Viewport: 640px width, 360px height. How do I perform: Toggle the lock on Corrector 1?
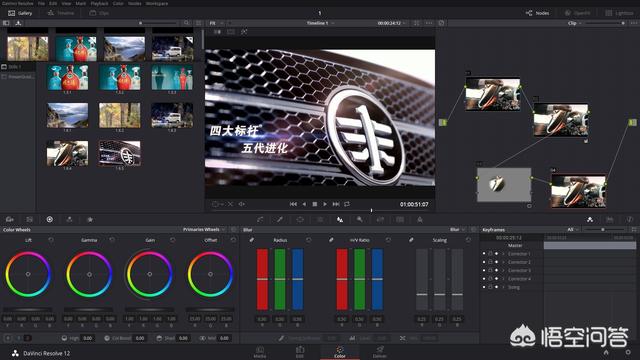[x=490, y=254]
